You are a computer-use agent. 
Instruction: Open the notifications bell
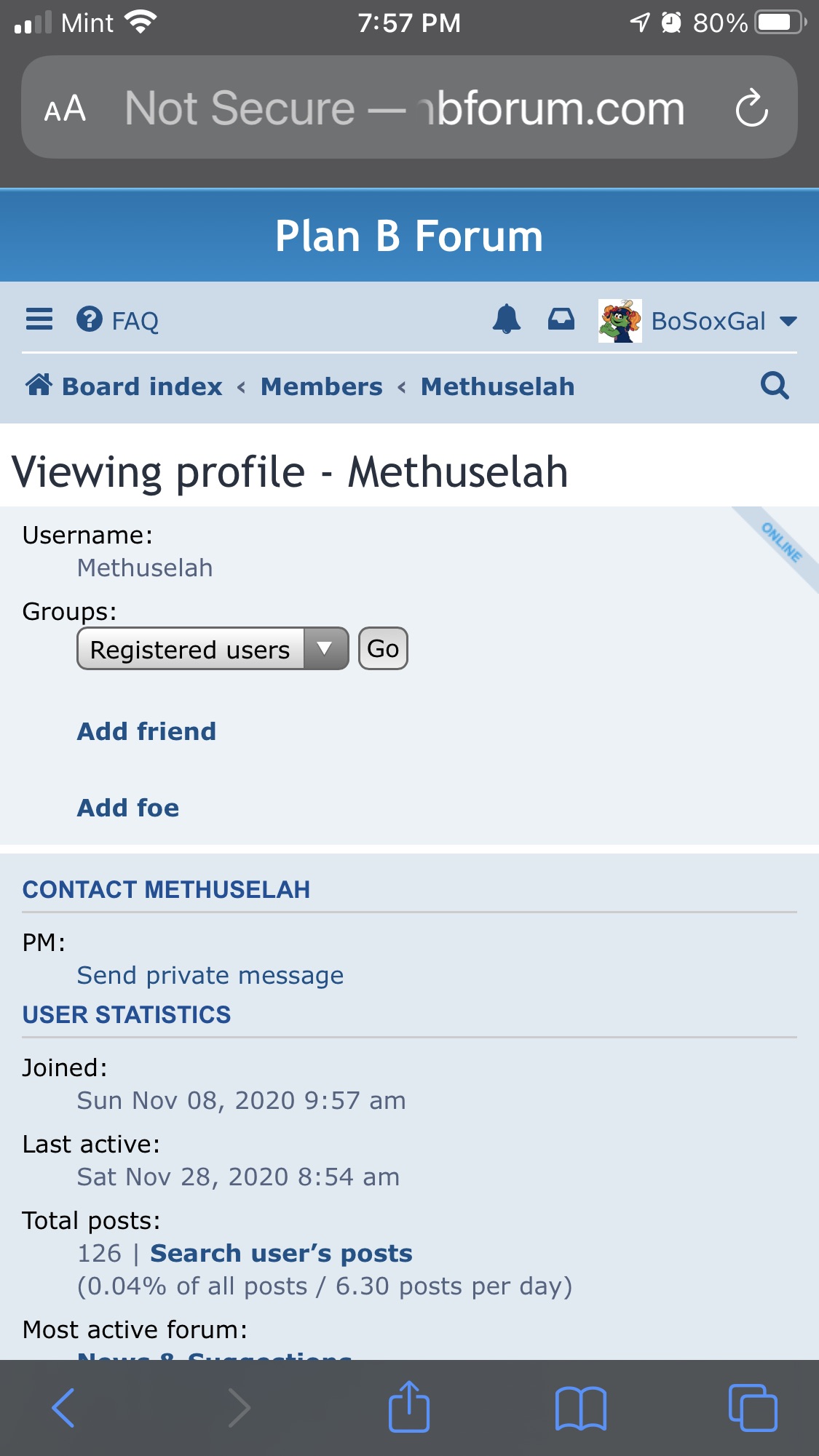tap(507, 319)
